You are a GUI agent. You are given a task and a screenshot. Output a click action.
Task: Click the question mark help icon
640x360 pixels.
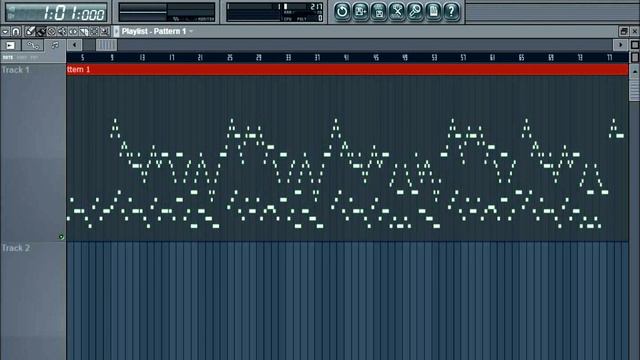pyautogui.click(x=451, y=11)
